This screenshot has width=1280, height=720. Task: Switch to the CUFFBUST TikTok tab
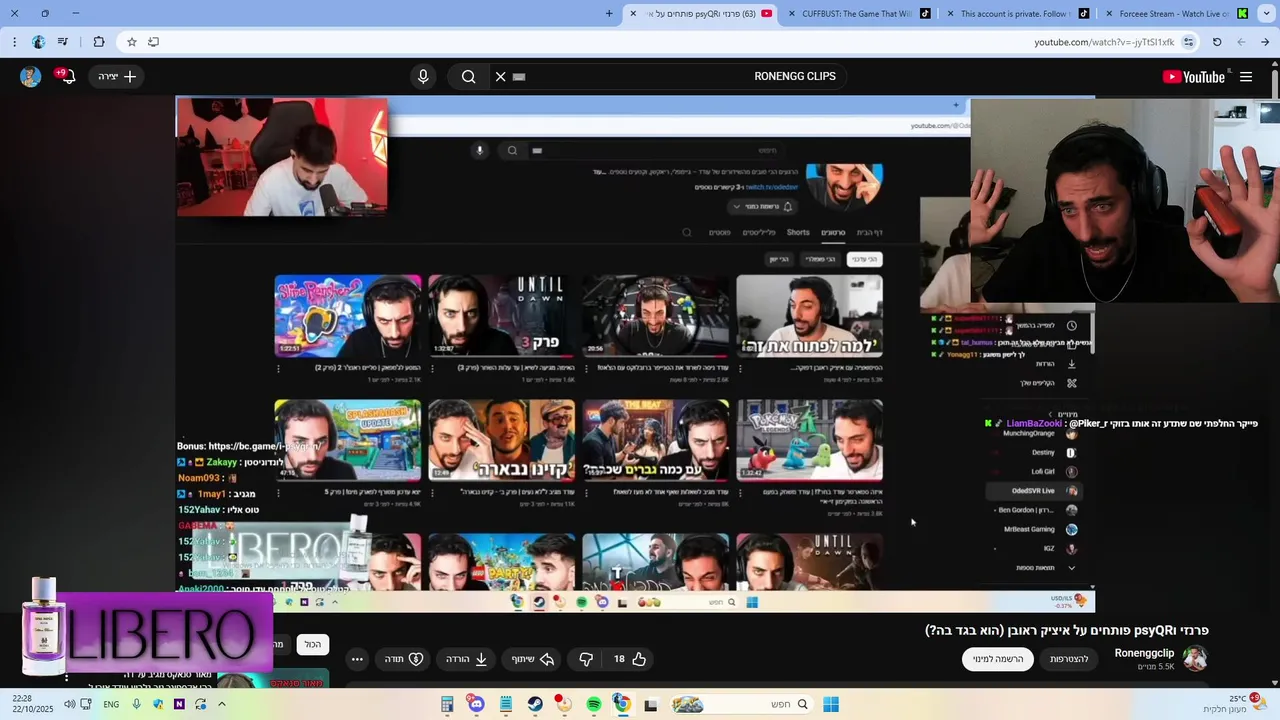(856, 13)
